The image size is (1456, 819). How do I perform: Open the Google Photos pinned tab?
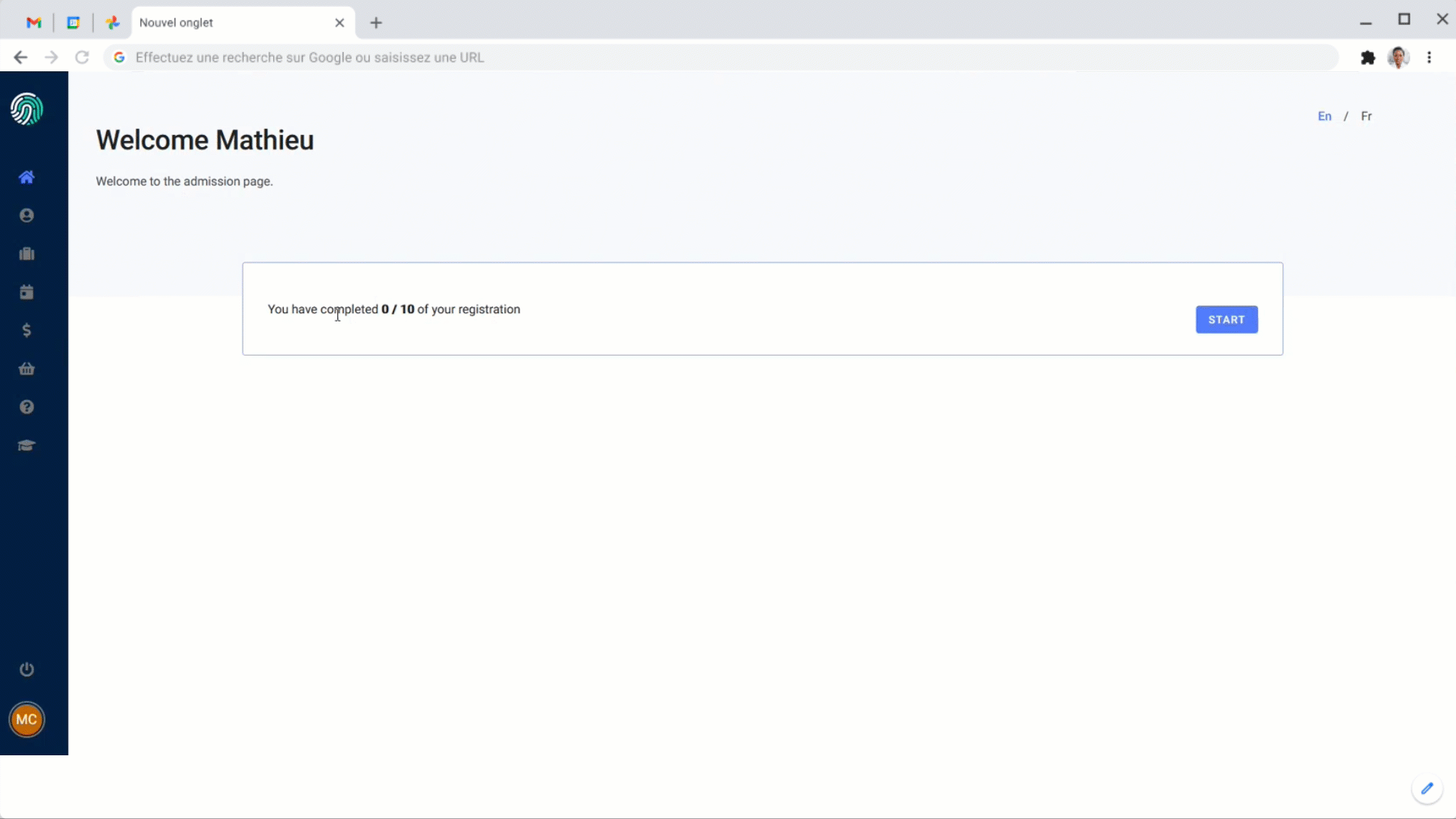113,23
